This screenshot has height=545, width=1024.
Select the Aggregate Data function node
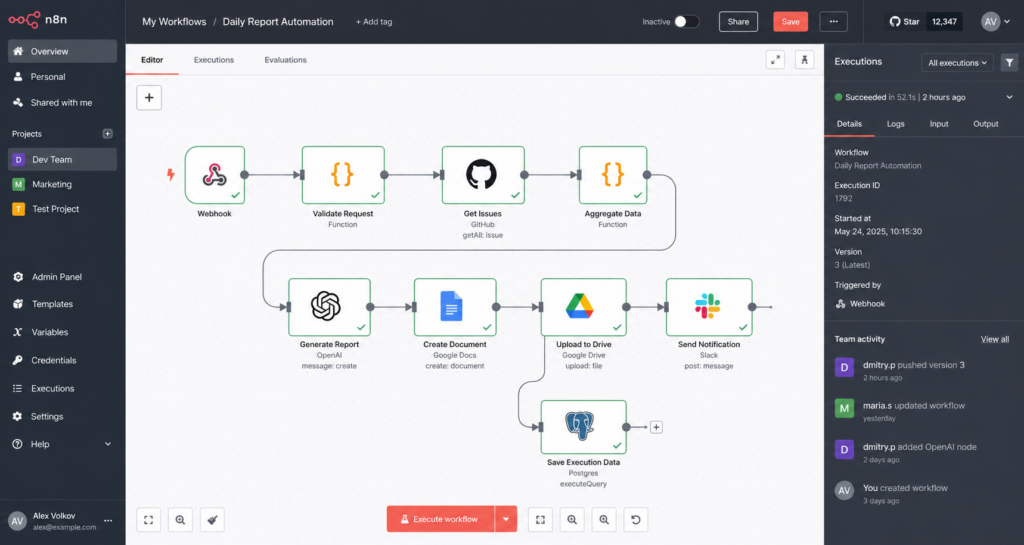pyautogui.click(x=613, y=175)
